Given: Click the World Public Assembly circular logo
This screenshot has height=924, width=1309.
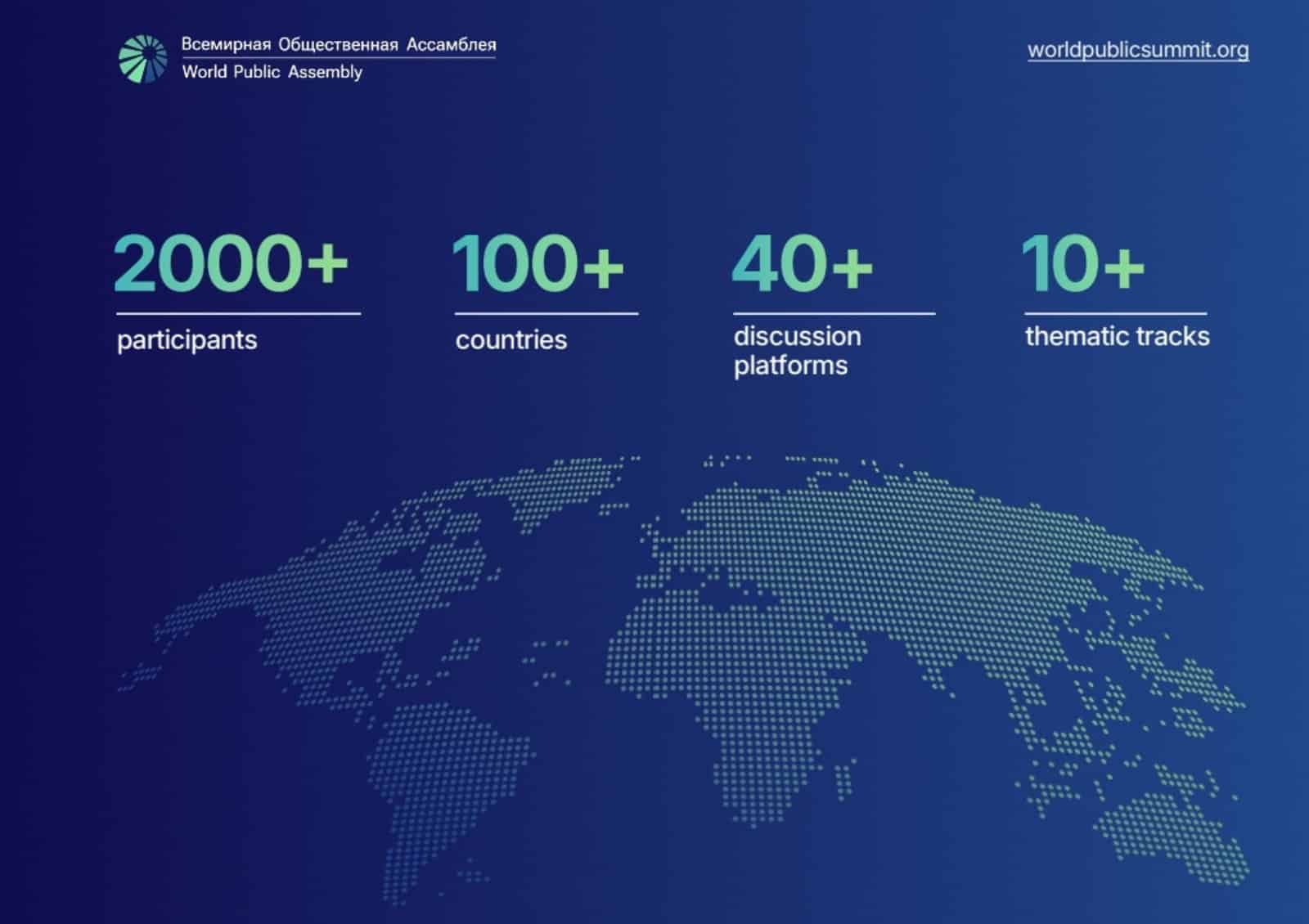Looking at the screenshot, I should [x=143, y=59].
